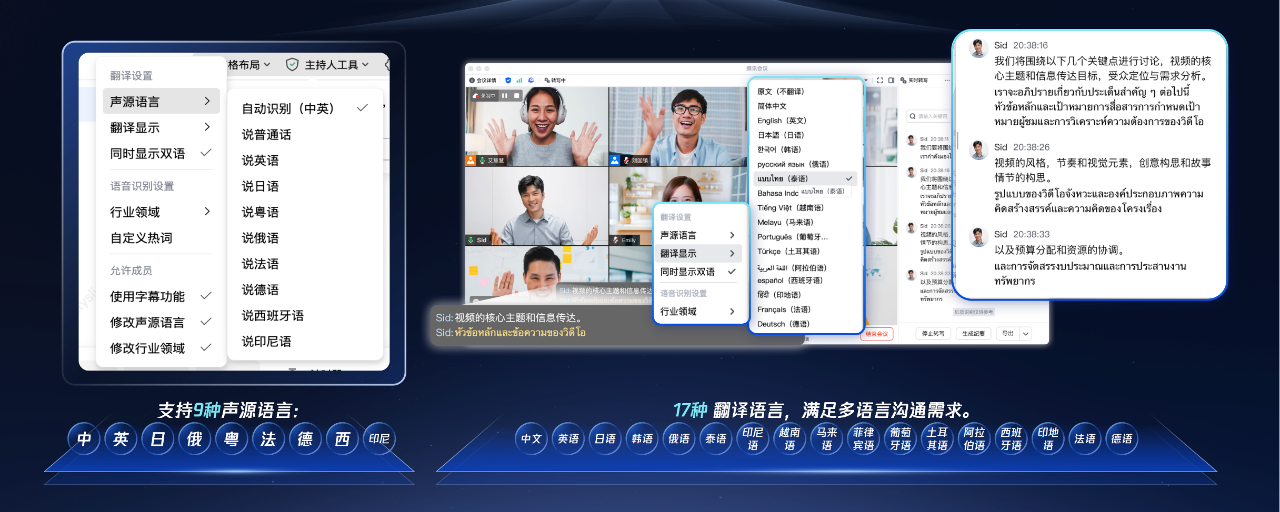Viewport: 1280px width, 512px height.
Task: Click the fullscreen icon in meeting toolbar
Action: (x=879, y=80)
